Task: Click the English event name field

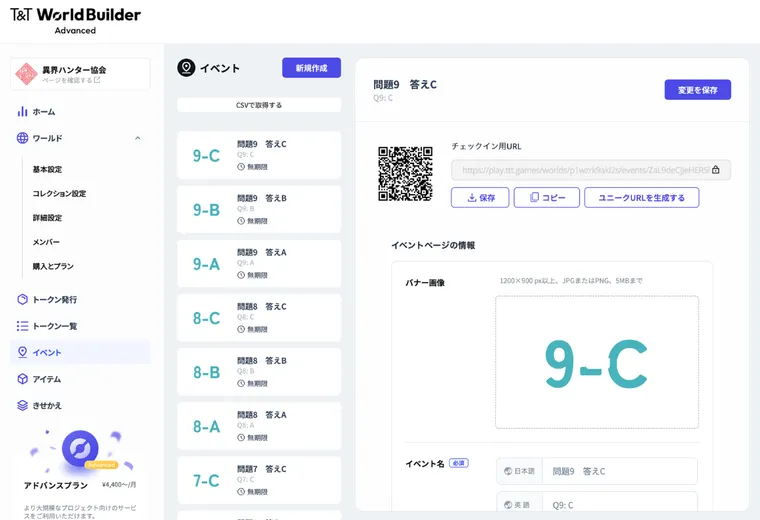Action: pyautogui.click(x=619, y=504)
